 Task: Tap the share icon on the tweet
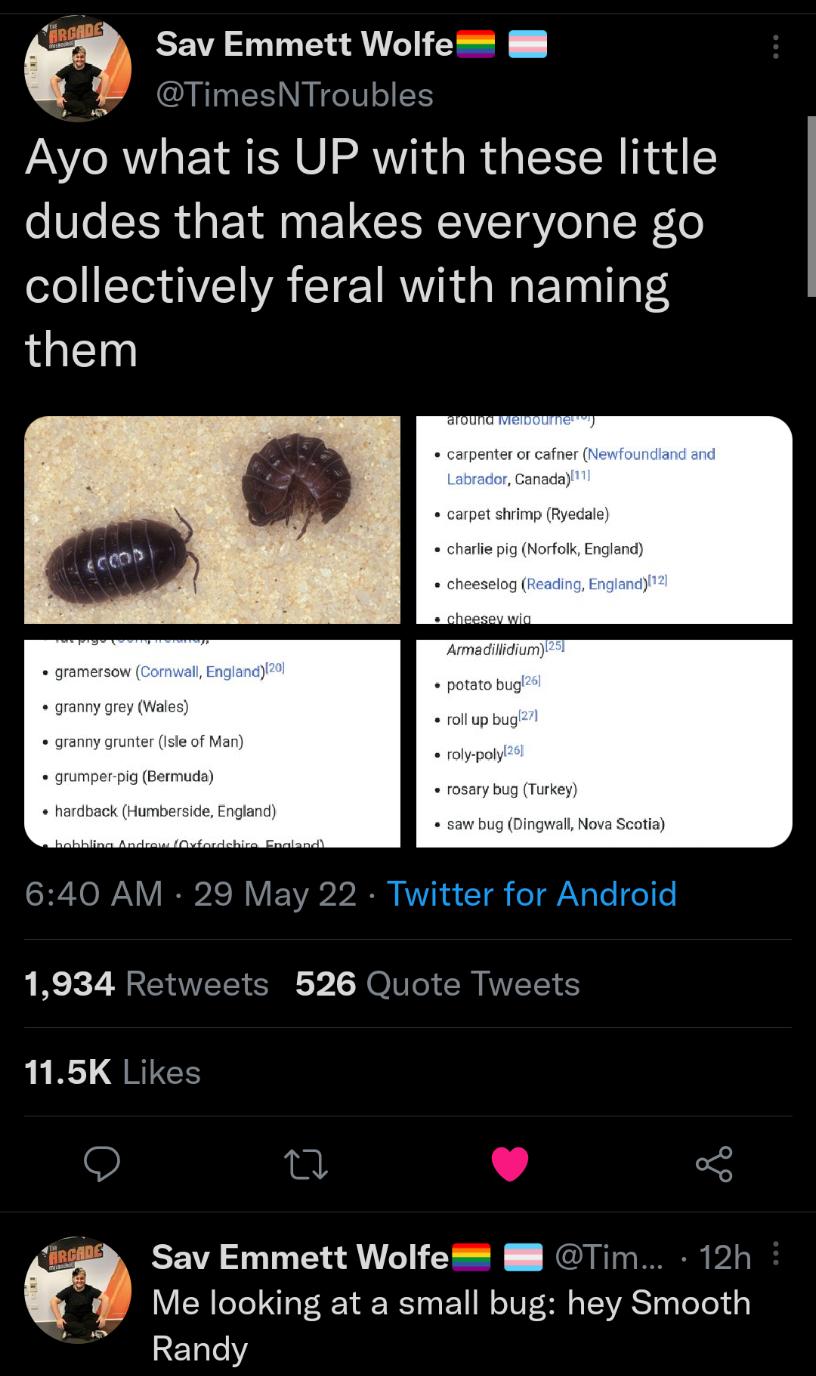(x=715, y=1163)
